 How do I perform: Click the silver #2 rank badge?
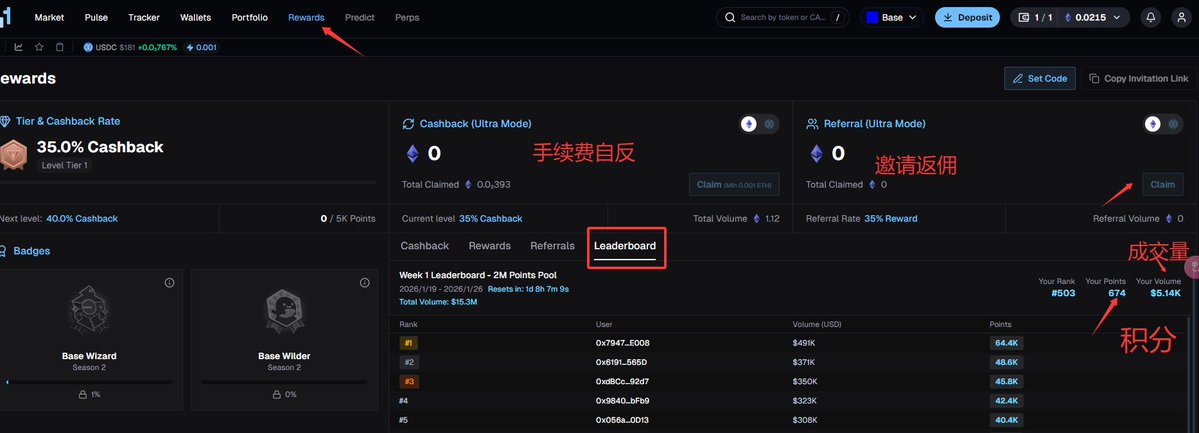click(x=408, y=363)
